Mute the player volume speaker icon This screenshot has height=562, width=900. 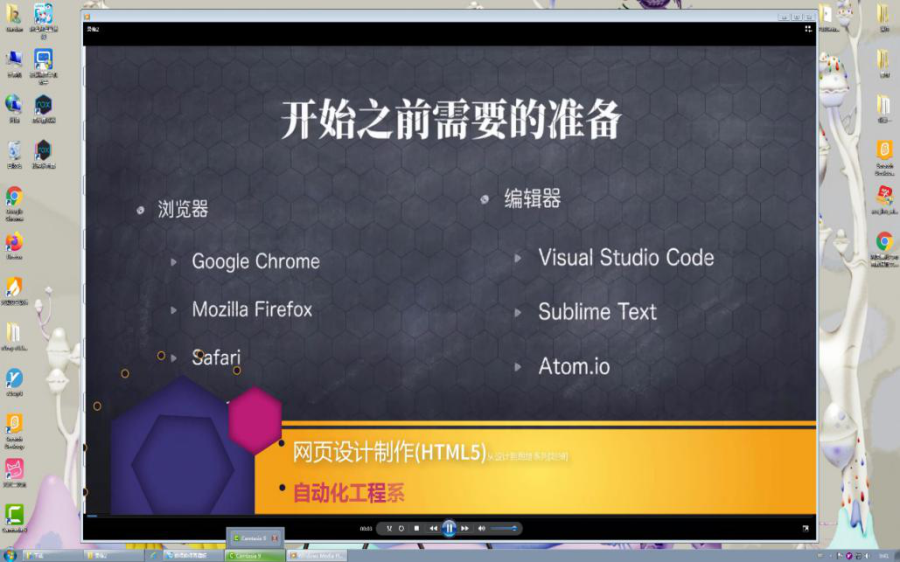[481, 528]
